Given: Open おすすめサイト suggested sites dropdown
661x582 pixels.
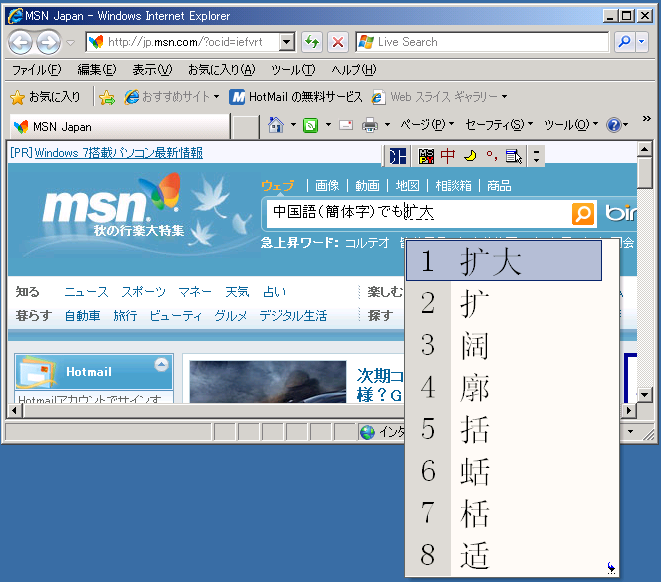Looking at the screenshot, I should 172,97.
